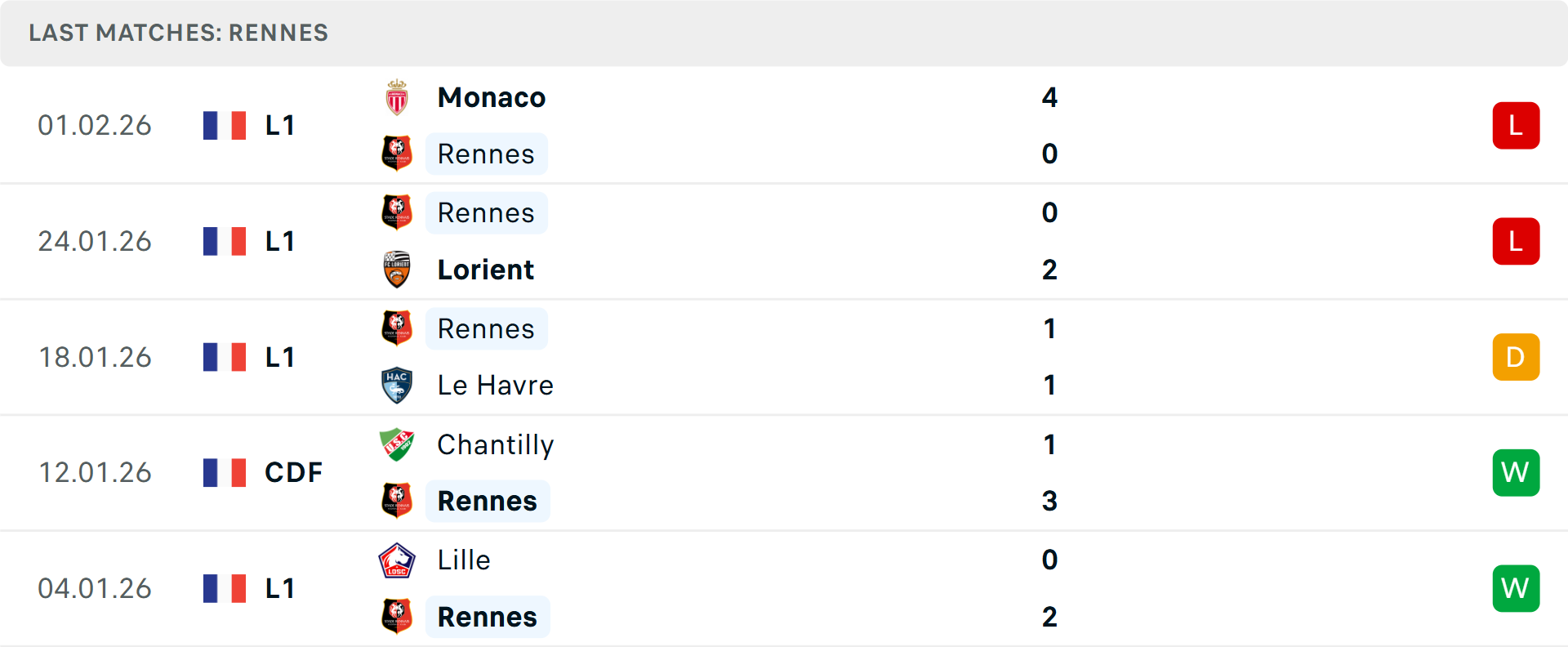This screenshot has width=1568, height=647.
Task: Click the Lorient club crest icon
Action: coord(397,270)
